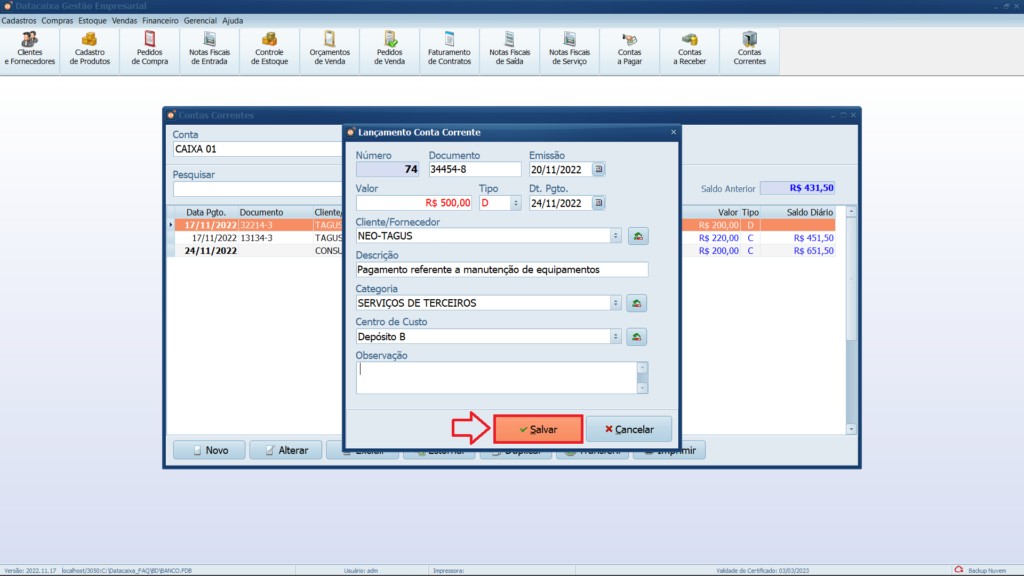Open Controle de Estoque icon
This screenshot has width=1024, height=576.
(x=270, y=48)
